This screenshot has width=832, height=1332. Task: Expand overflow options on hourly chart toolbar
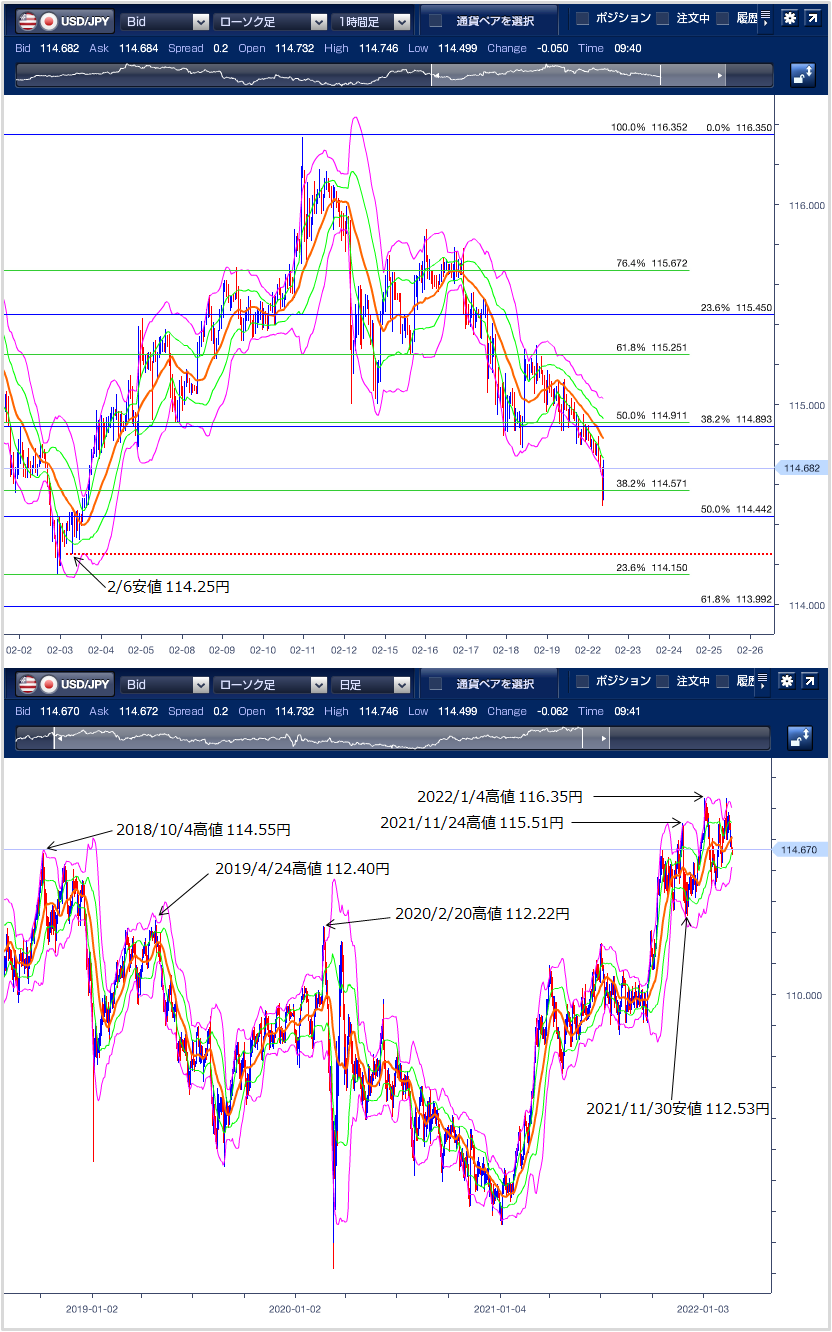(765, 19)
